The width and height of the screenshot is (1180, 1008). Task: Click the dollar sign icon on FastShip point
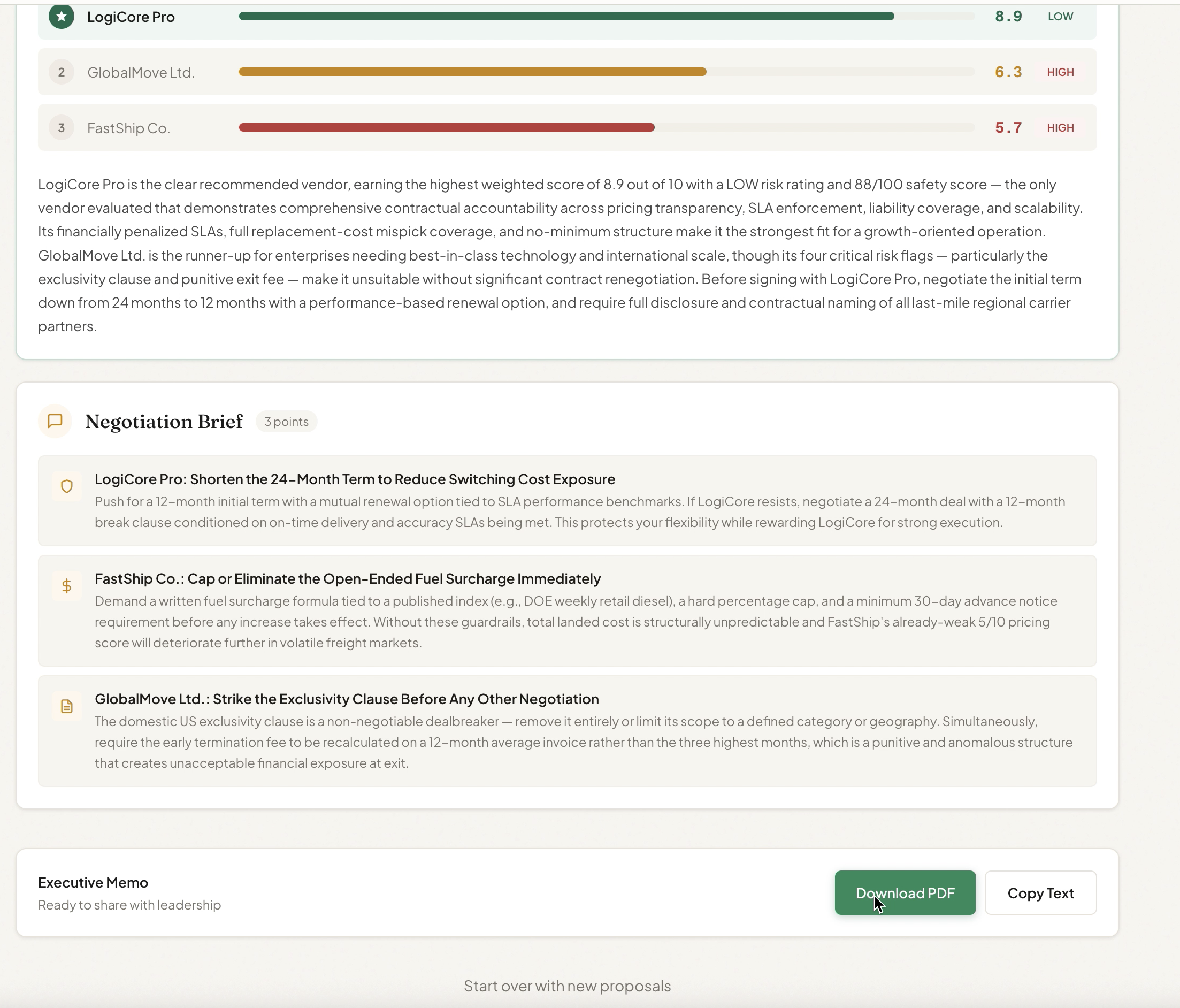coord(67,586)
